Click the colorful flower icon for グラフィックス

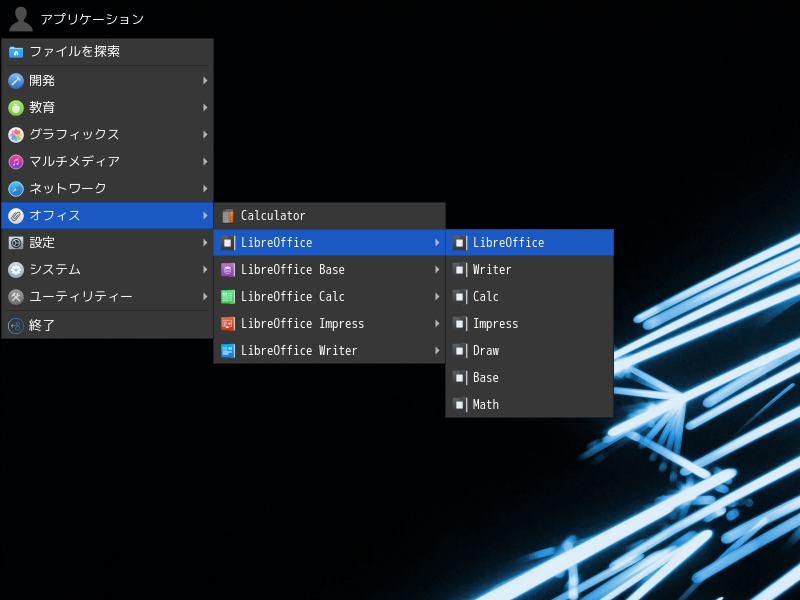pyautogui.click(x=16, y=135)
